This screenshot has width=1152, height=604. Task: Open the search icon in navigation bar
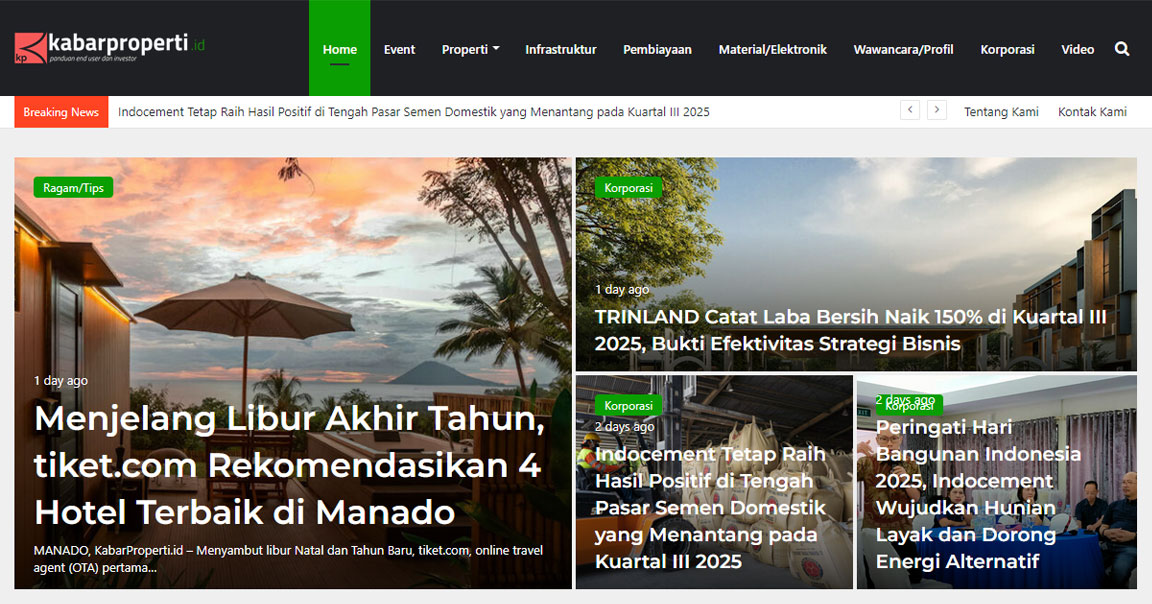pyautogui.click(x=1121, y=48)
